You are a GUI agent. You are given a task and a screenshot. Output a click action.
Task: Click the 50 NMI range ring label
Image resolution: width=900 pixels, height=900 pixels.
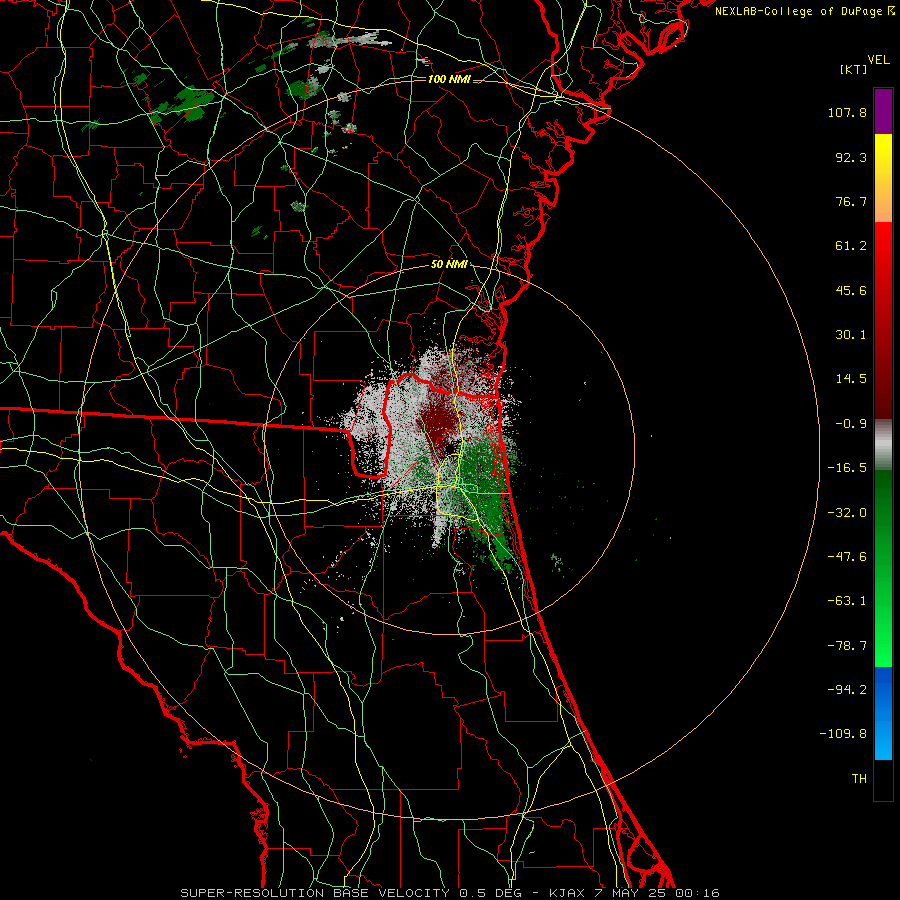[449, 265]
